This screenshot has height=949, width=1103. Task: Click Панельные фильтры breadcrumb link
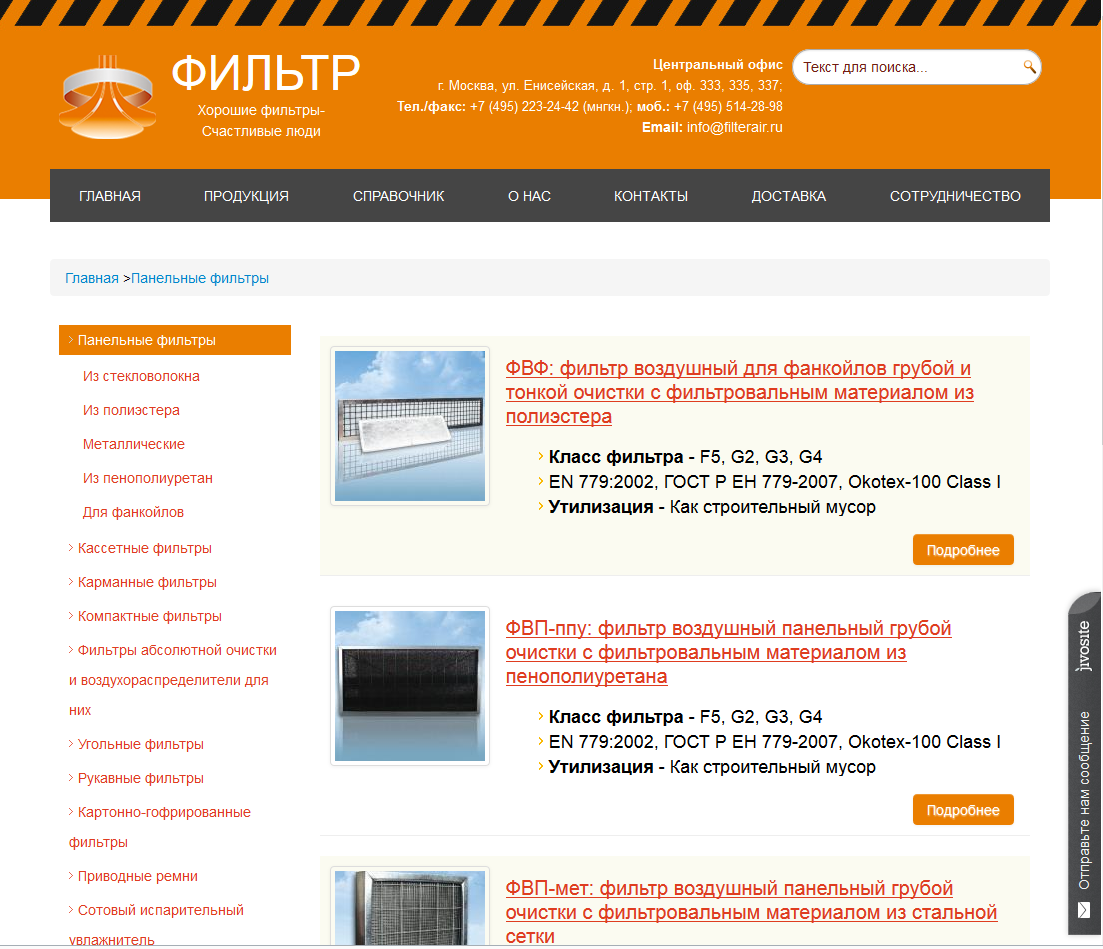point(200,279)
